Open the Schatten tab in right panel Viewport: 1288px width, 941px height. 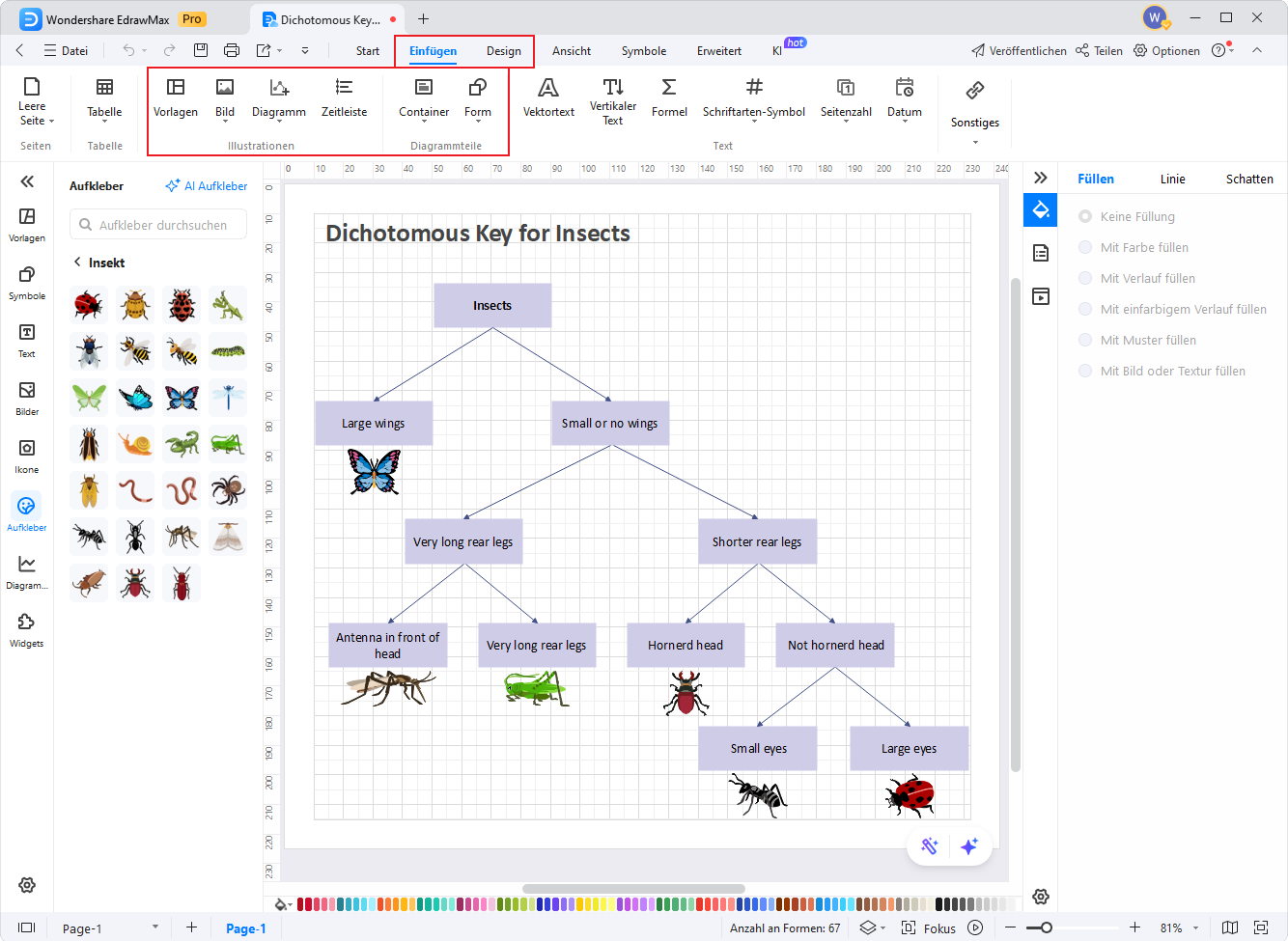(1248, 179)
